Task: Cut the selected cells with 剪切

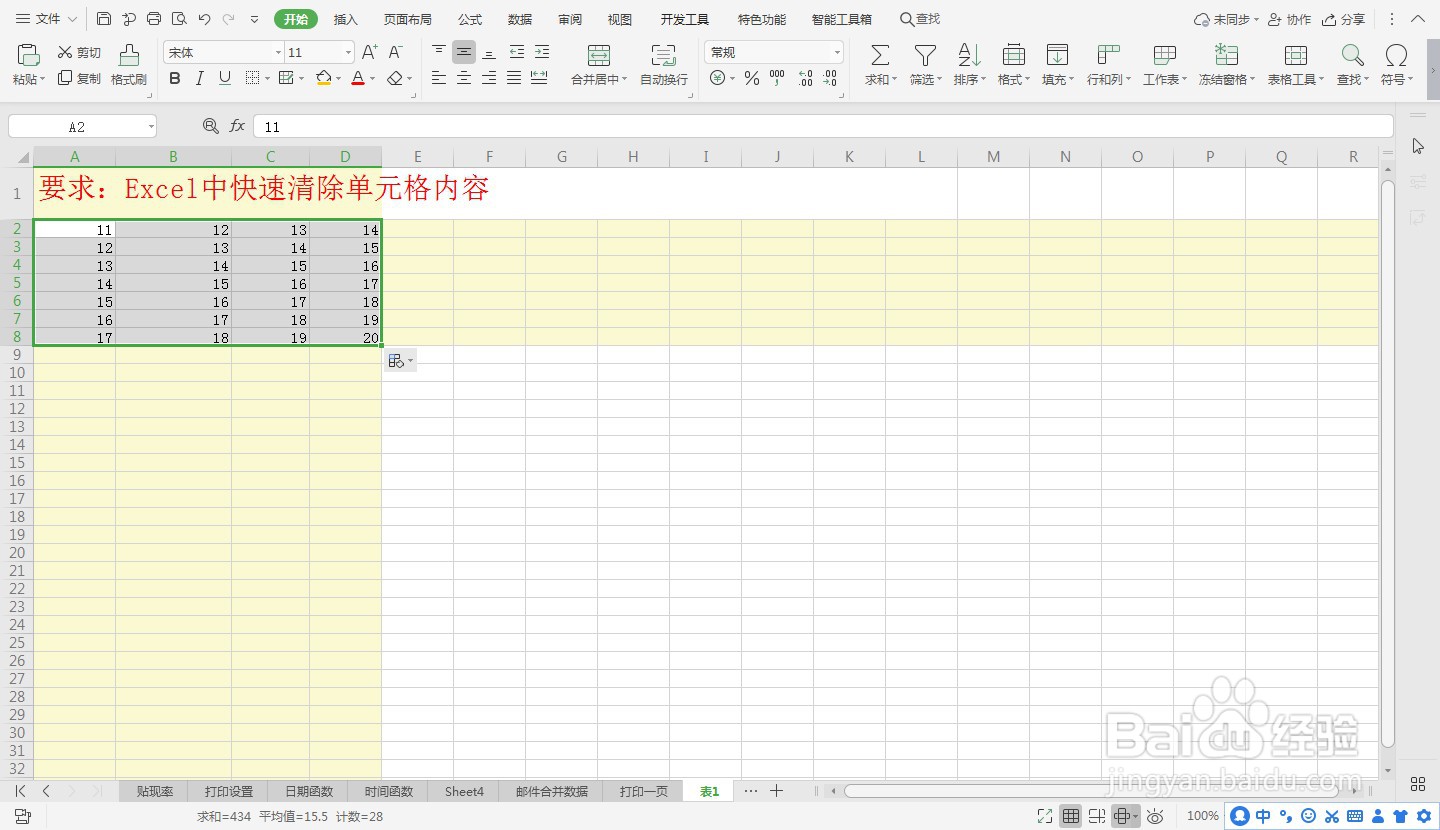Action: 79,52
